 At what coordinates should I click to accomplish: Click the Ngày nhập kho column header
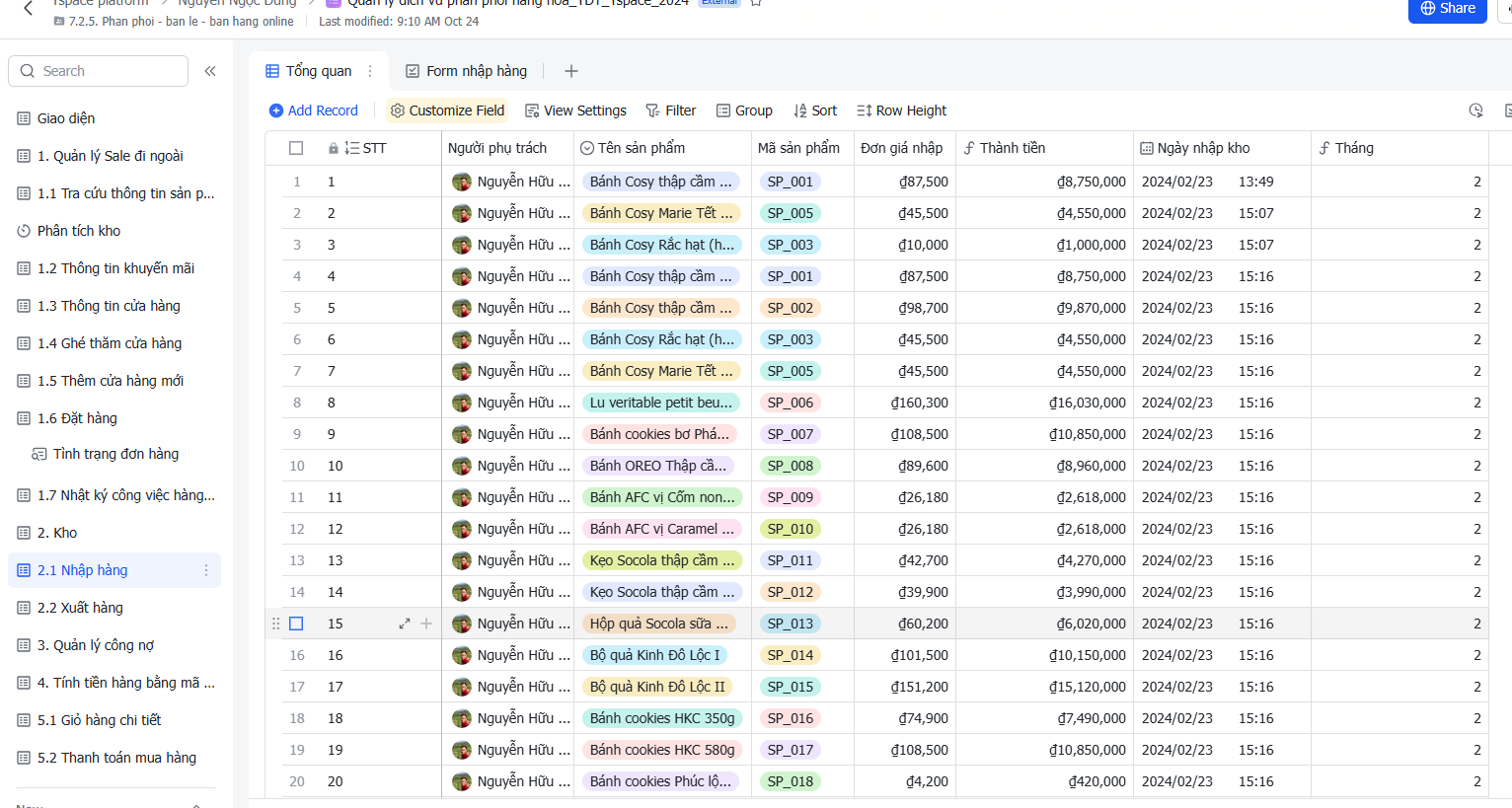pyautogui.click(x=1222, y=148)
